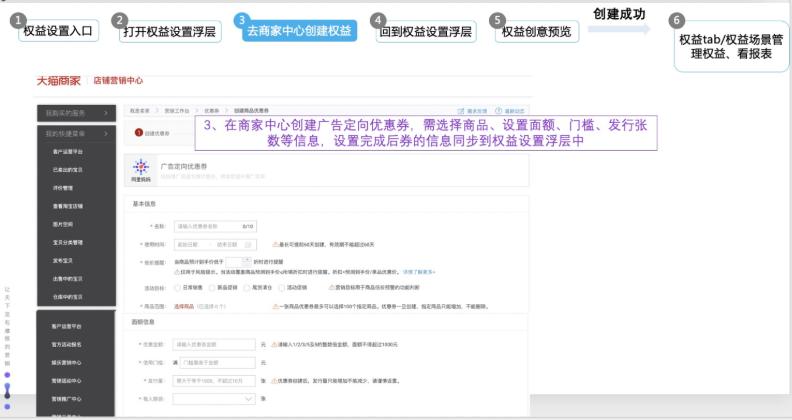792x420 pixels.
Task: Select the 尾货清仓 radio button
Action: (x=247, y=288)
